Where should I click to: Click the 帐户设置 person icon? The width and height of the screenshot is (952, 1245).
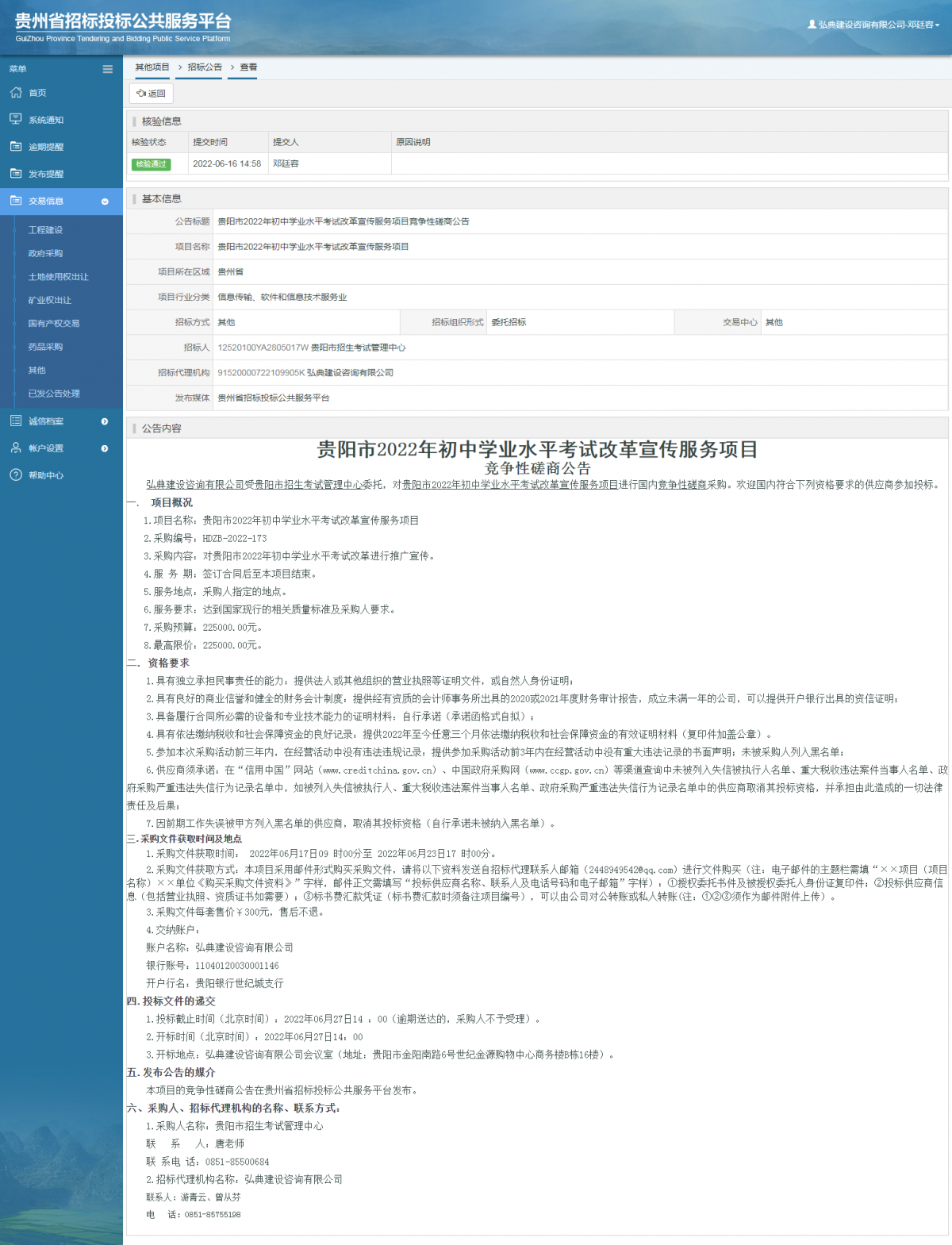click(16, 448)
